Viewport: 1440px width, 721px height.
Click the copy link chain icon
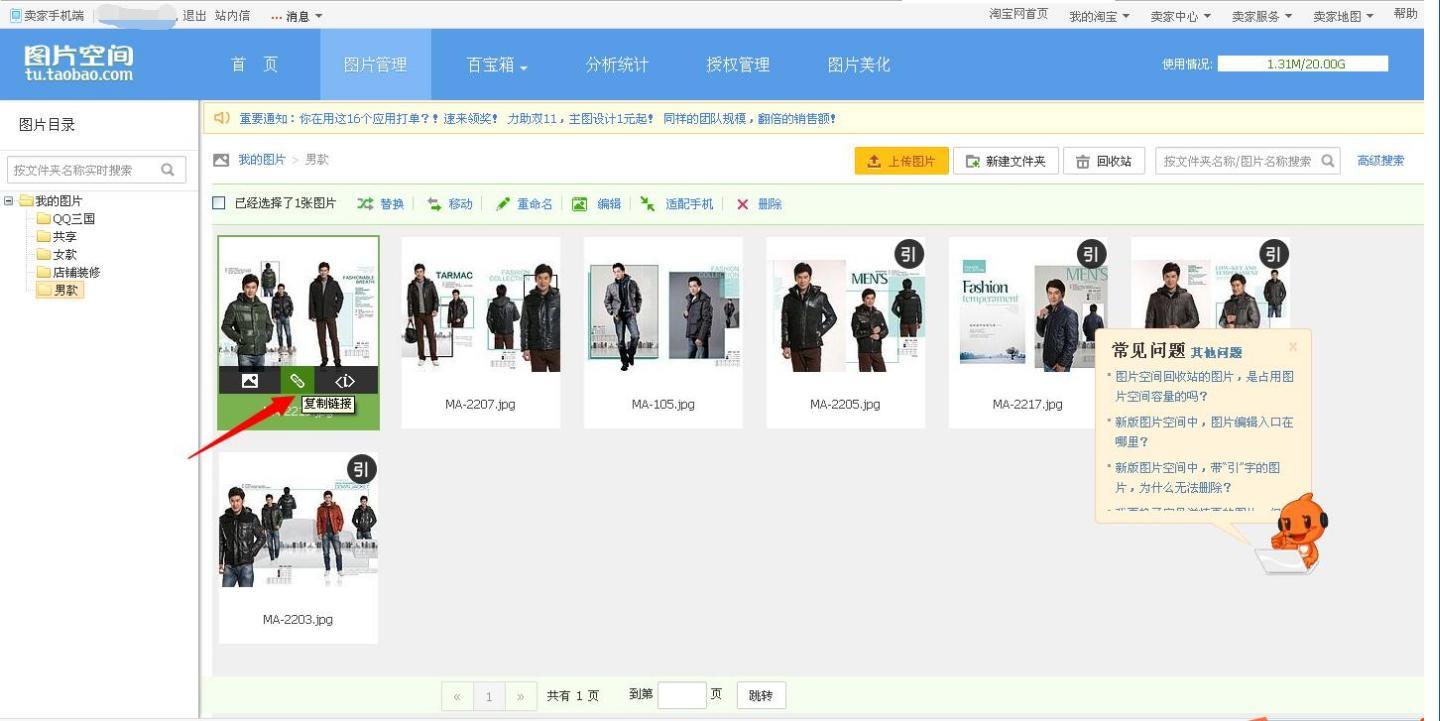tap(297, 380)
